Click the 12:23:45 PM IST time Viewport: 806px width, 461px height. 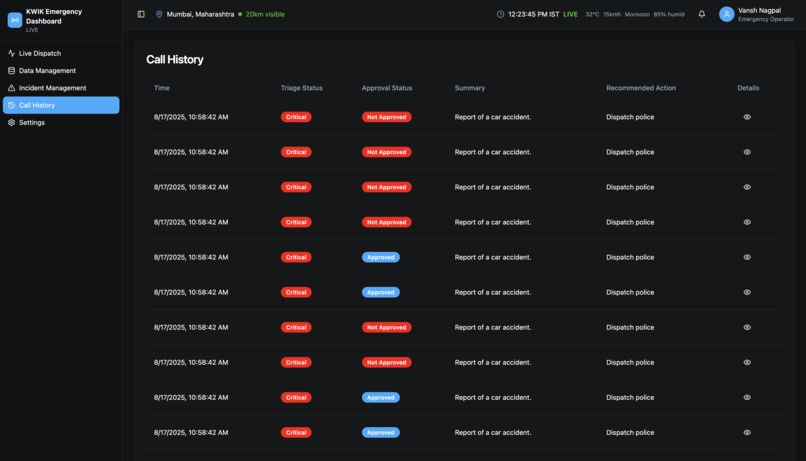point(533,14)
